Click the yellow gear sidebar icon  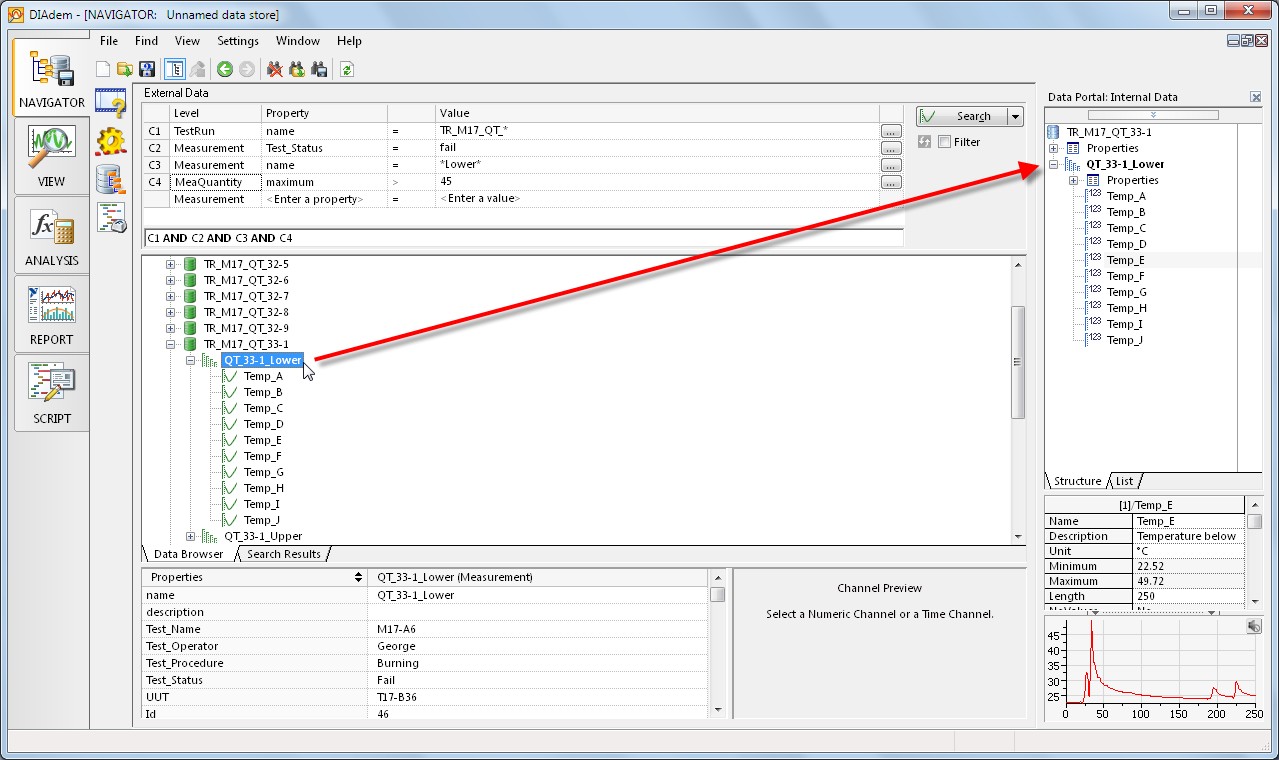110,141
